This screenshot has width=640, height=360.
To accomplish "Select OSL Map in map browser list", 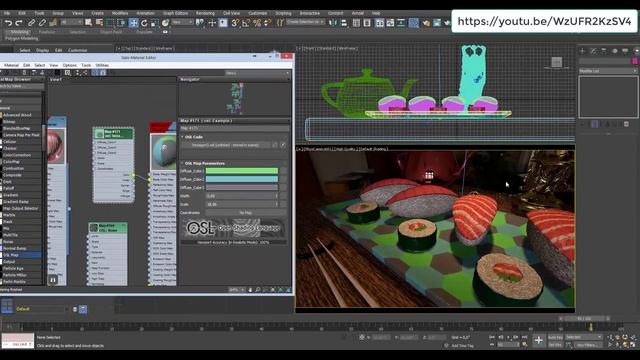I will click(20, 255).
